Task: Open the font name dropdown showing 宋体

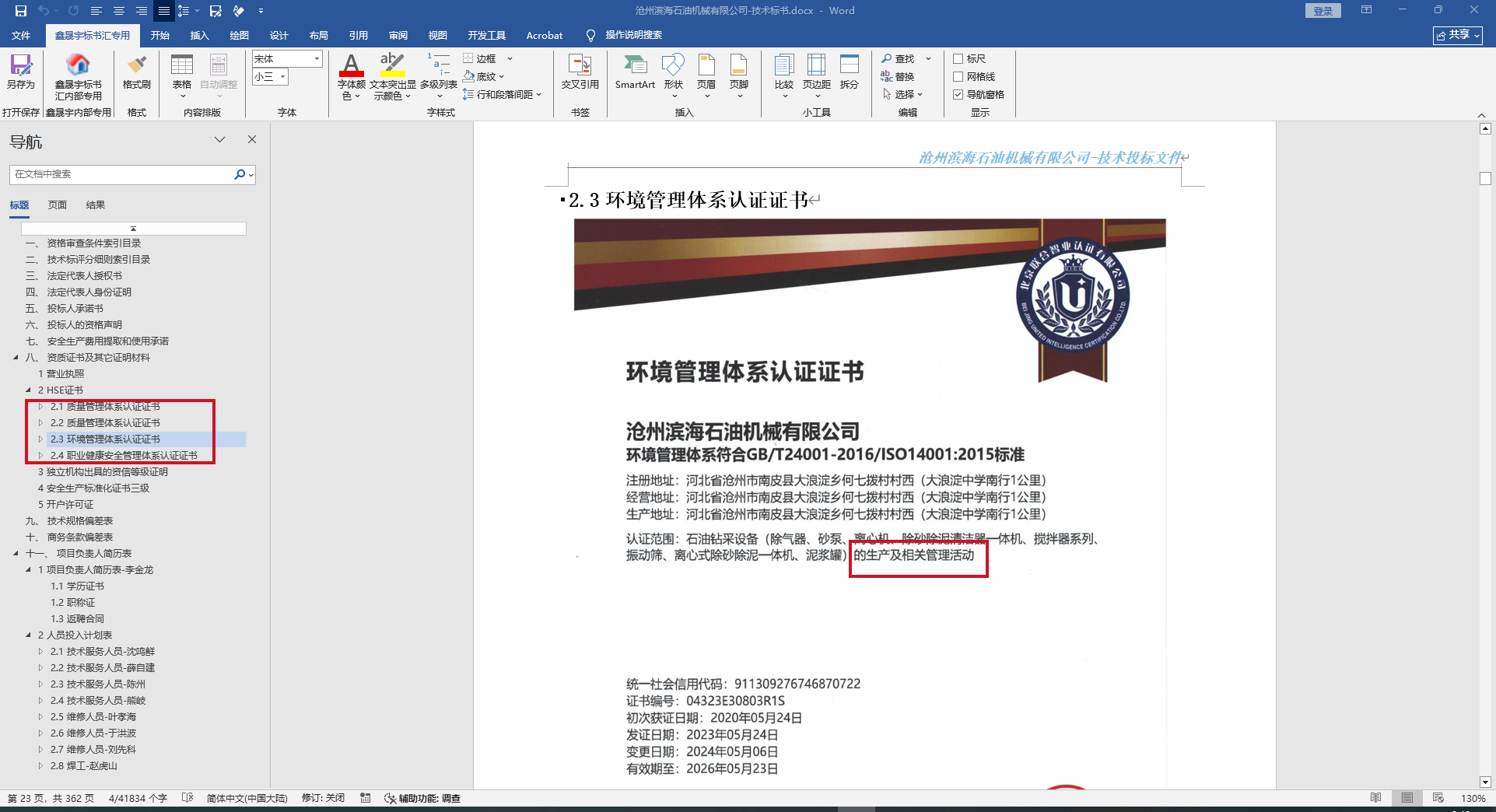Action: [x=317, y=58]
